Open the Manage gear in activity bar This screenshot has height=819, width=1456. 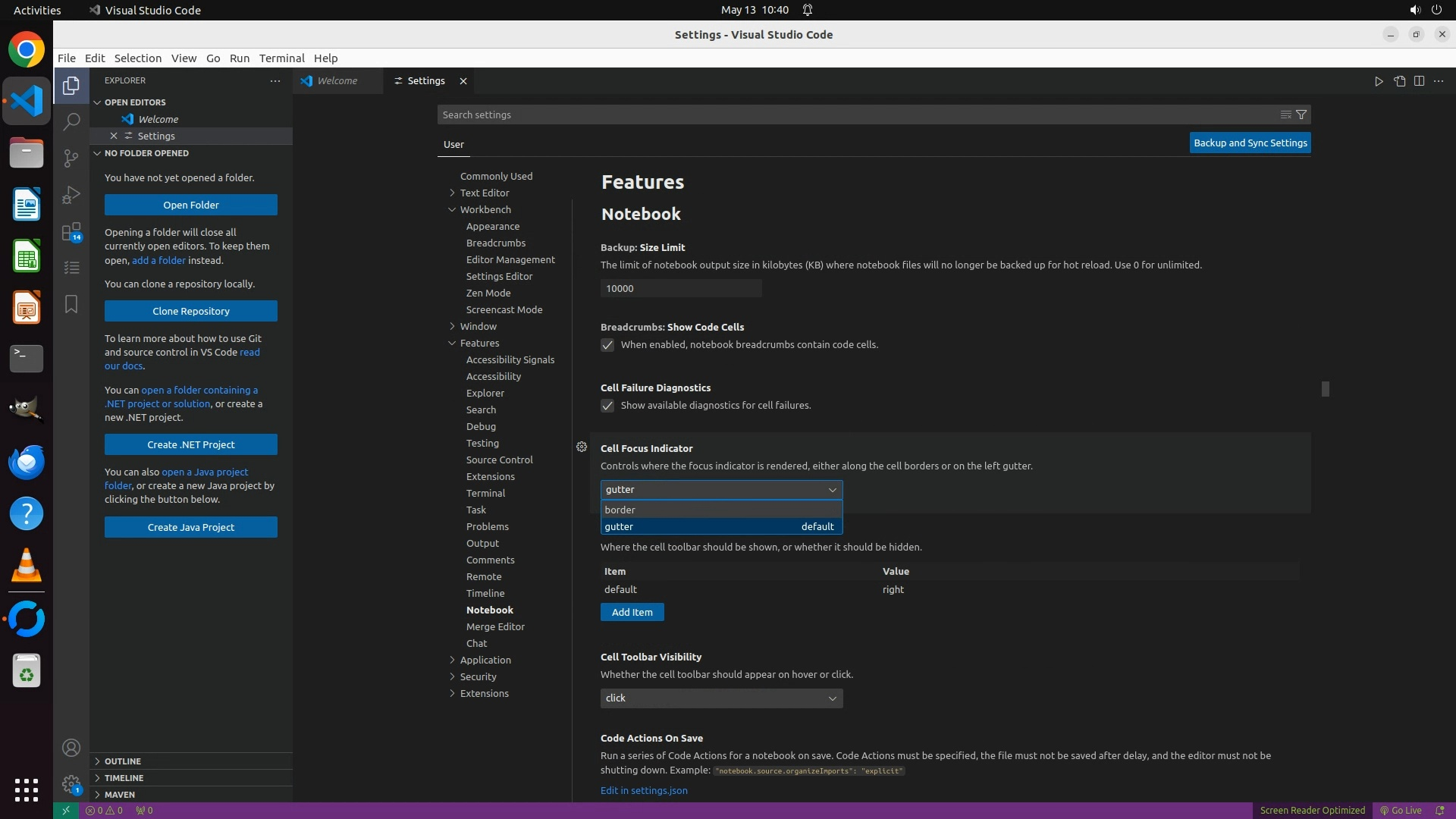pos(71,783)
